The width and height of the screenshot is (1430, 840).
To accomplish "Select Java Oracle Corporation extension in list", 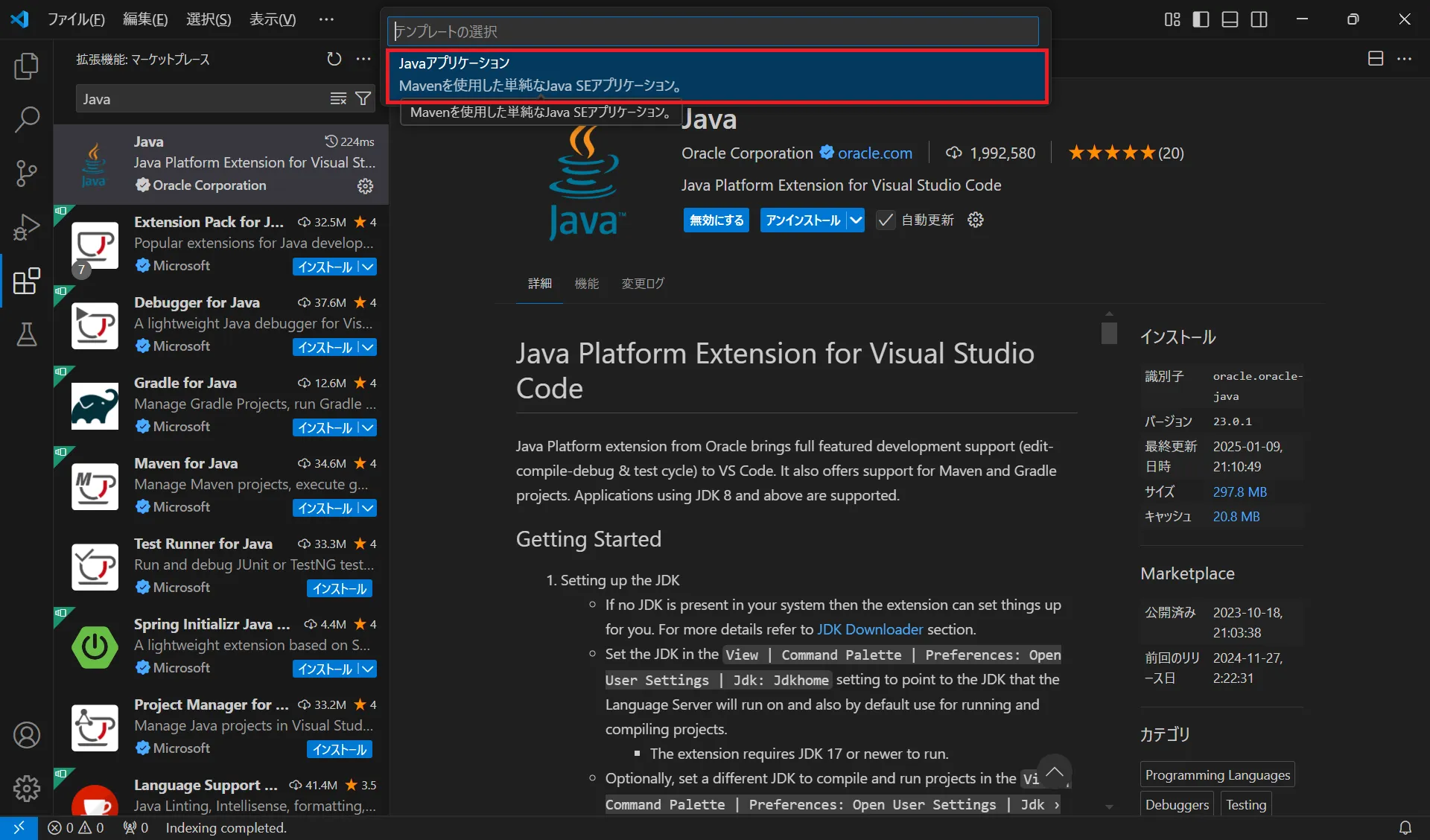I will tap(221, 164).
